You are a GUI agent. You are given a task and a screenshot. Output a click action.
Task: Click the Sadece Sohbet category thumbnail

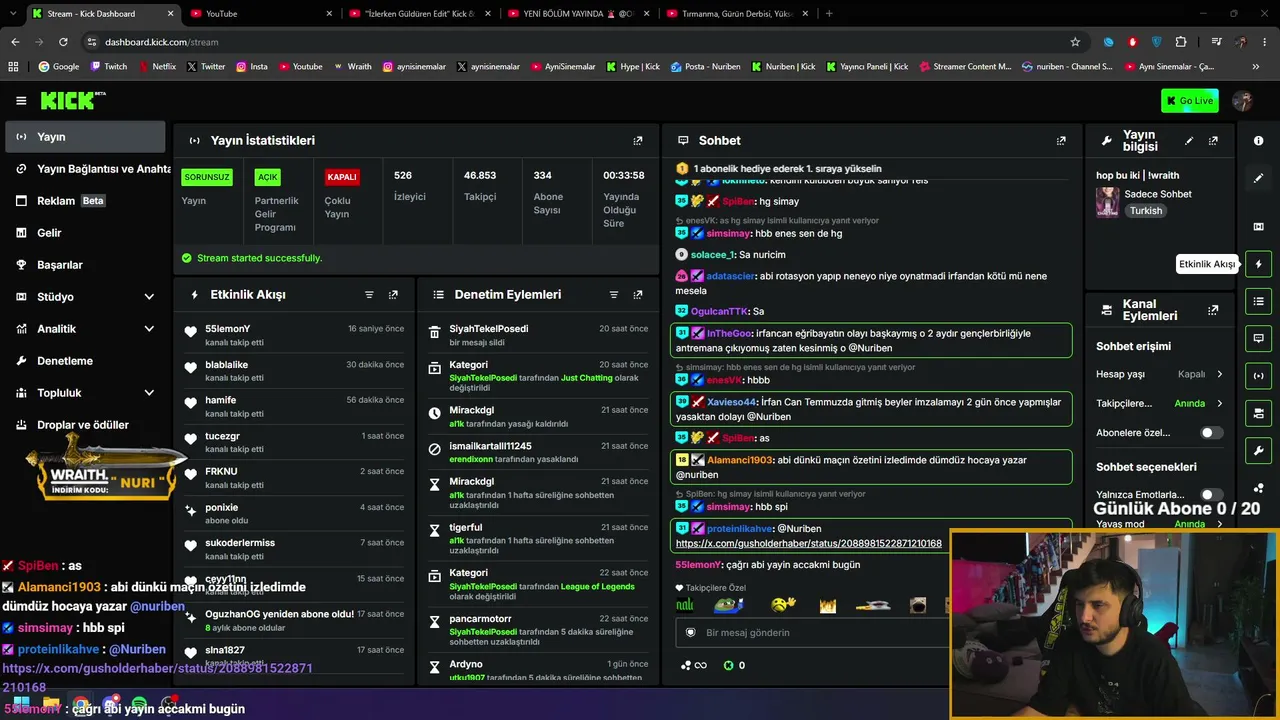point(1107,202)
